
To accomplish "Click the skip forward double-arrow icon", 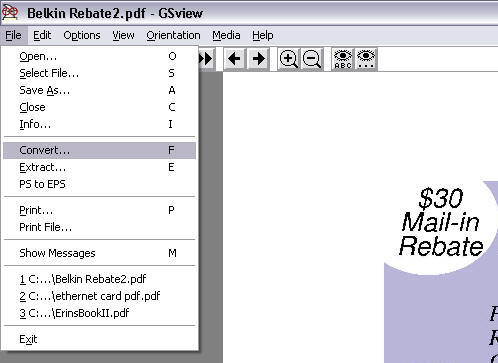I will (x=206, y=59).
